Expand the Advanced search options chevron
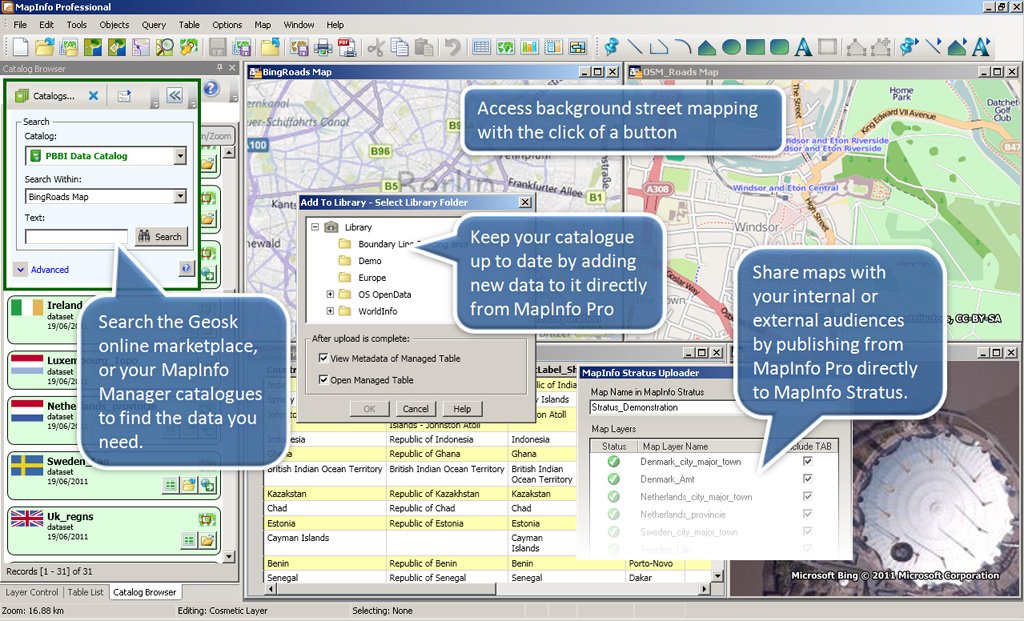The image size is (1024, 621). 20,269
